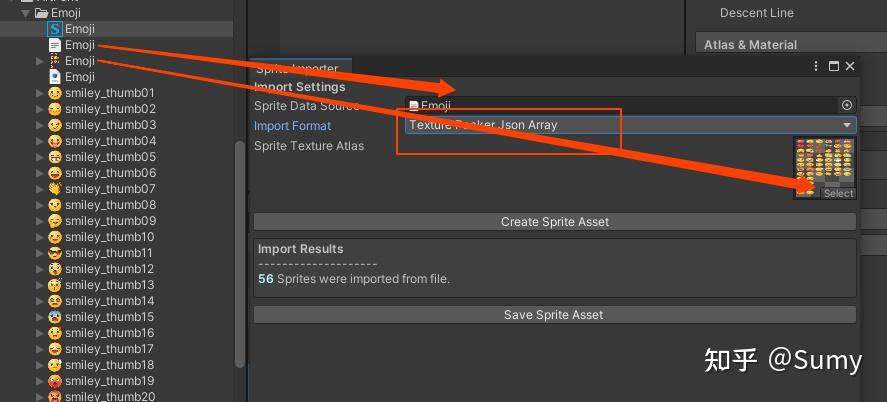Expand the Emoji texture atlas item

(40, 61)
